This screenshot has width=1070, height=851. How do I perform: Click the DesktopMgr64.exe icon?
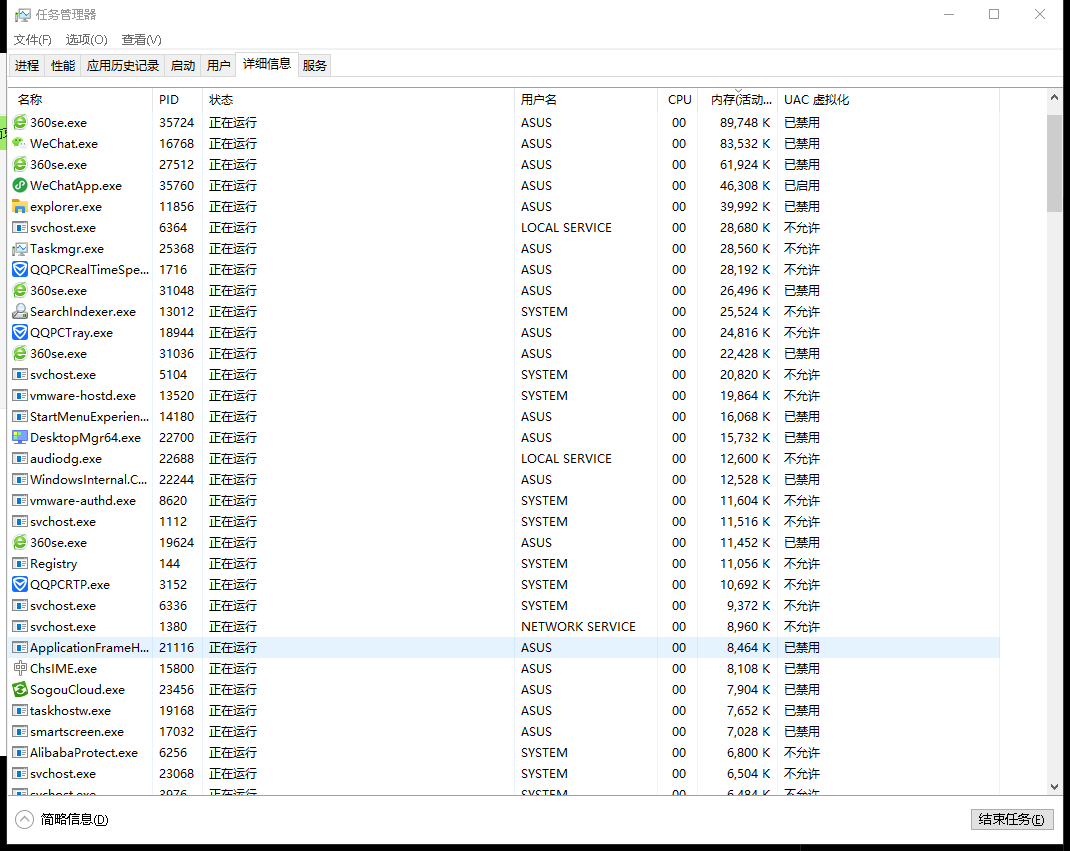(20, 437)
